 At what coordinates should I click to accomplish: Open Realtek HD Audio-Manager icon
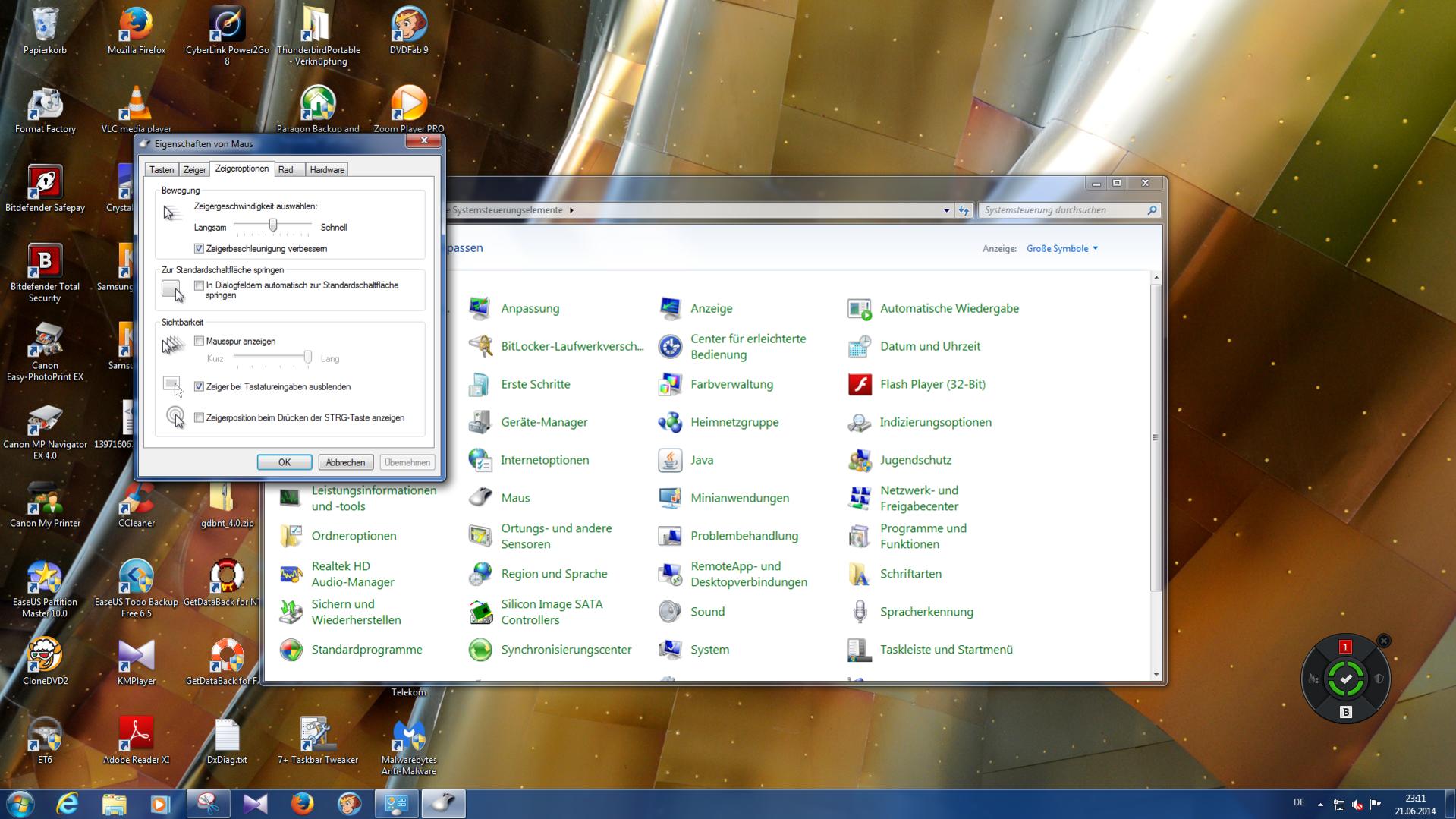[337, 574]
